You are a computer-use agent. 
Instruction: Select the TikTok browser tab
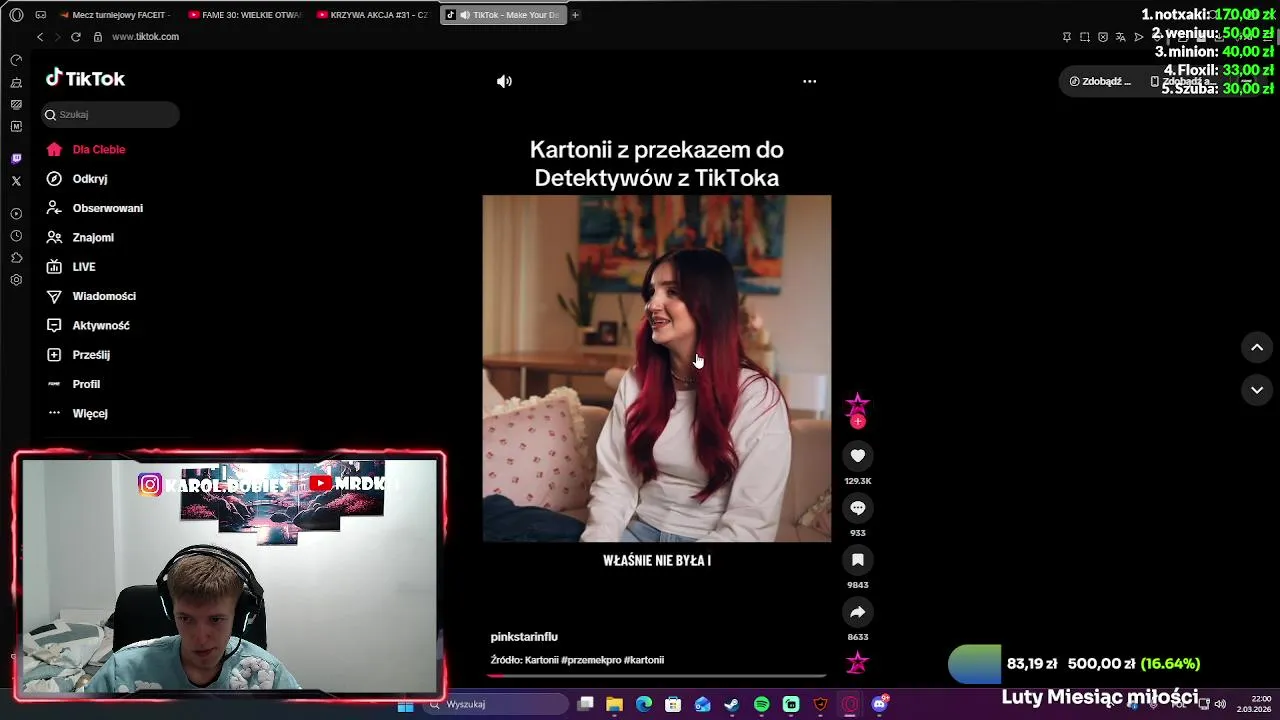(503, 15)
